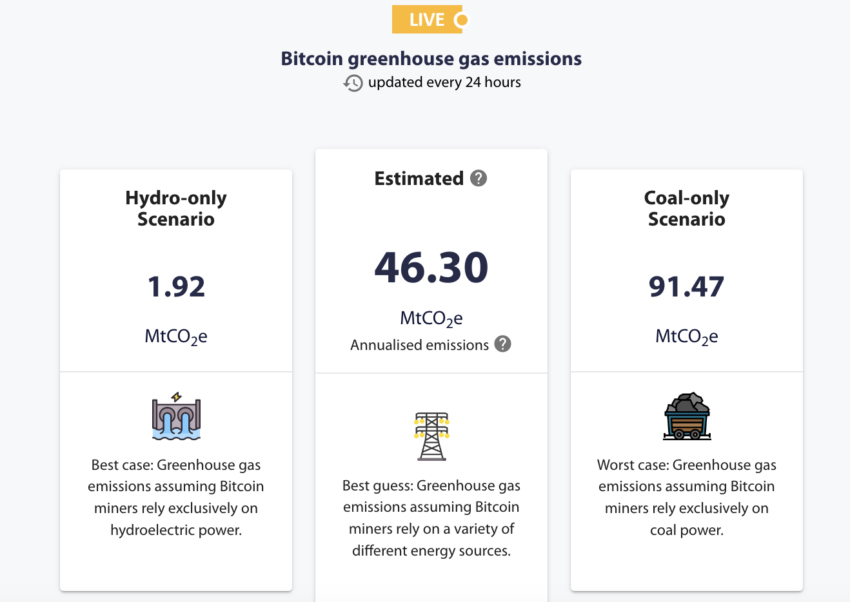Select the Coal-only Scenario heading
Screen dimensions: 850x602
pos(686,208)
